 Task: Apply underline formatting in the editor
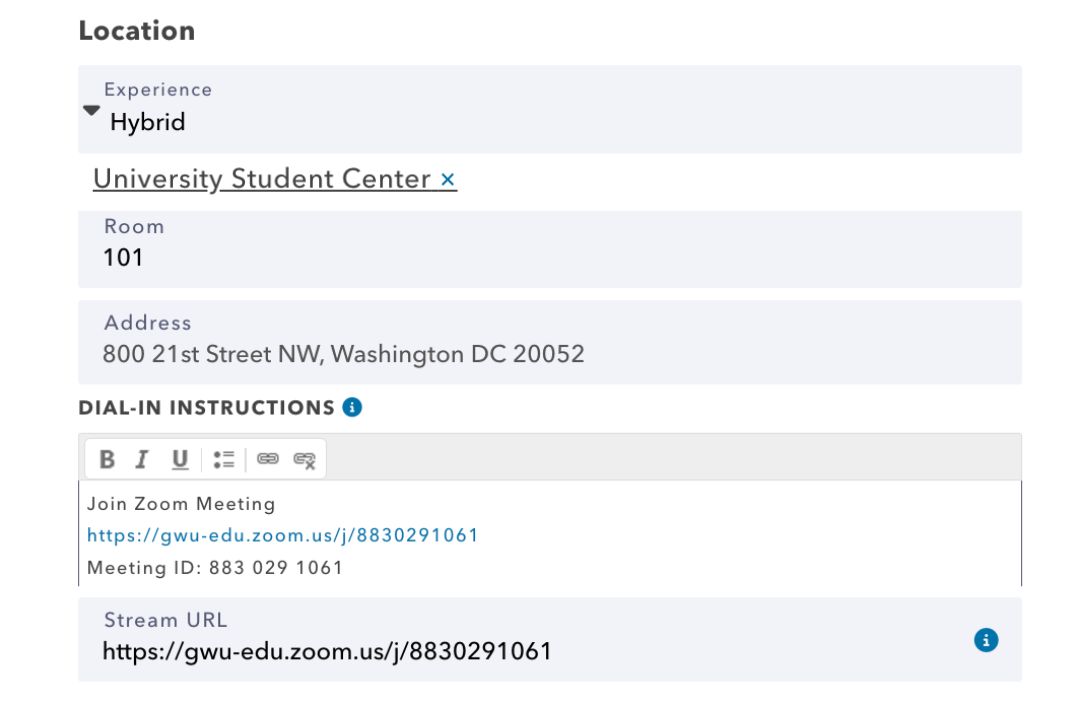pos(179,459)
